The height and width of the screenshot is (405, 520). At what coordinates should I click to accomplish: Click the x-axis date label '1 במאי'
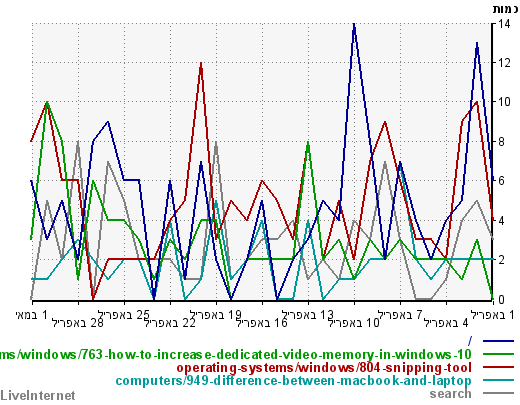(32, 315)
